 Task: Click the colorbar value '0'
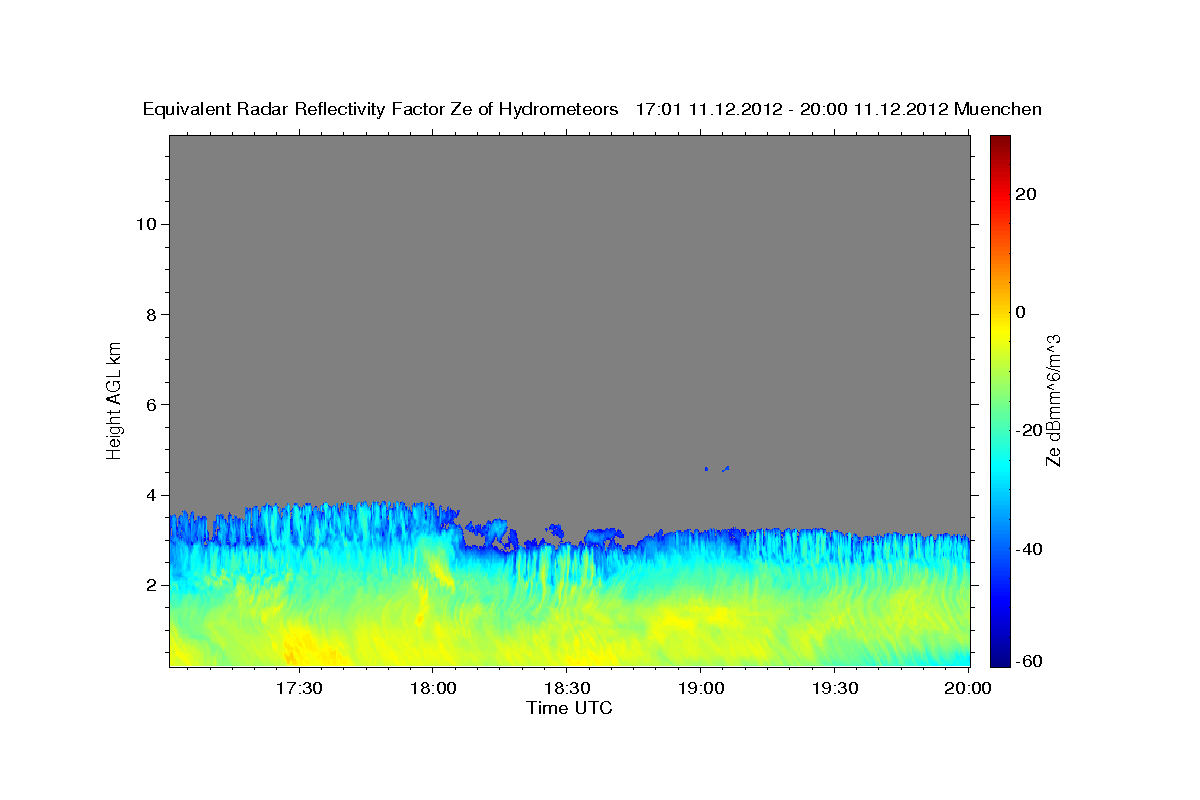tap(1022, 312)
